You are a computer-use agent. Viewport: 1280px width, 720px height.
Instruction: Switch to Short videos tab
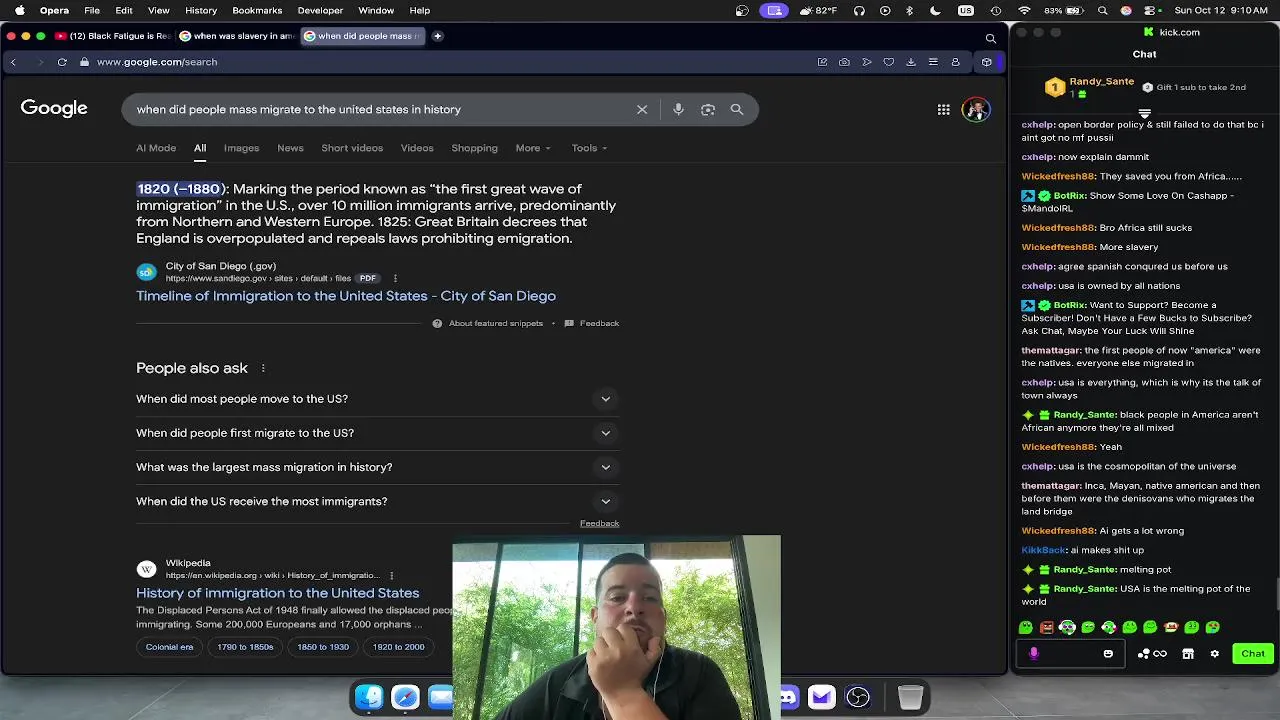352,148
